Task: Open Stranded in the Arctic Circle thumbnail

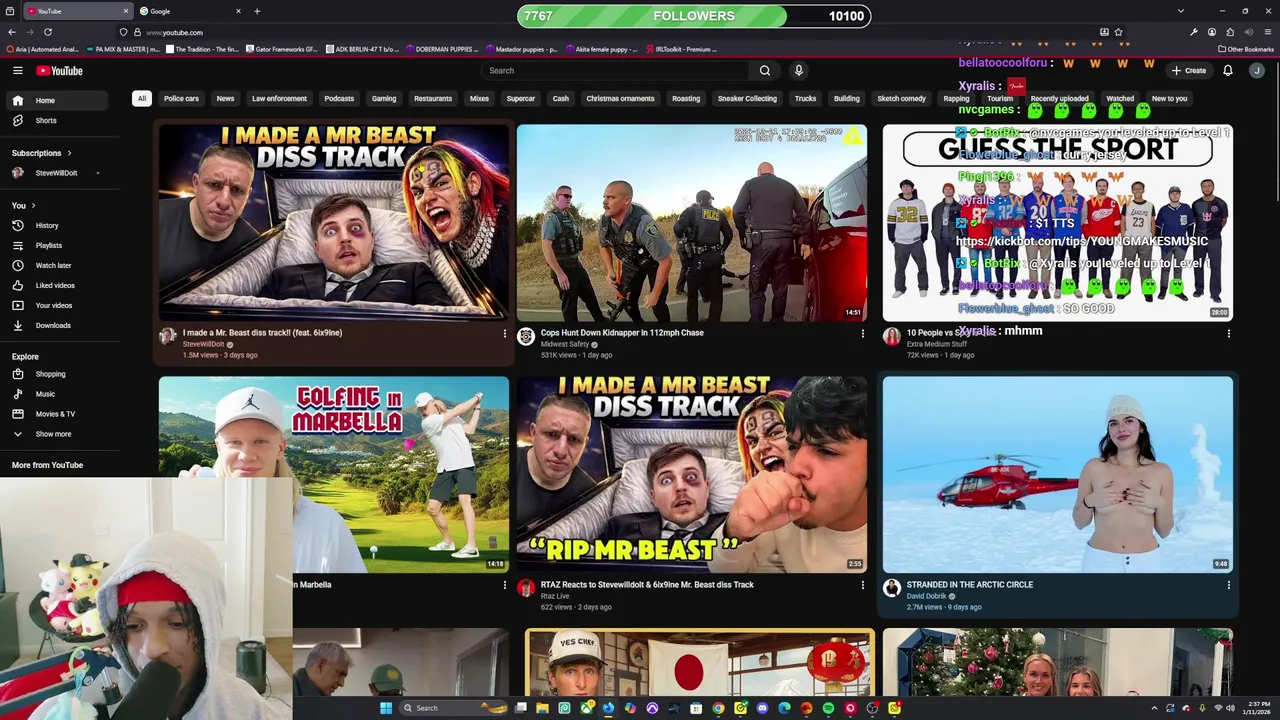Action: [1057, 474]
